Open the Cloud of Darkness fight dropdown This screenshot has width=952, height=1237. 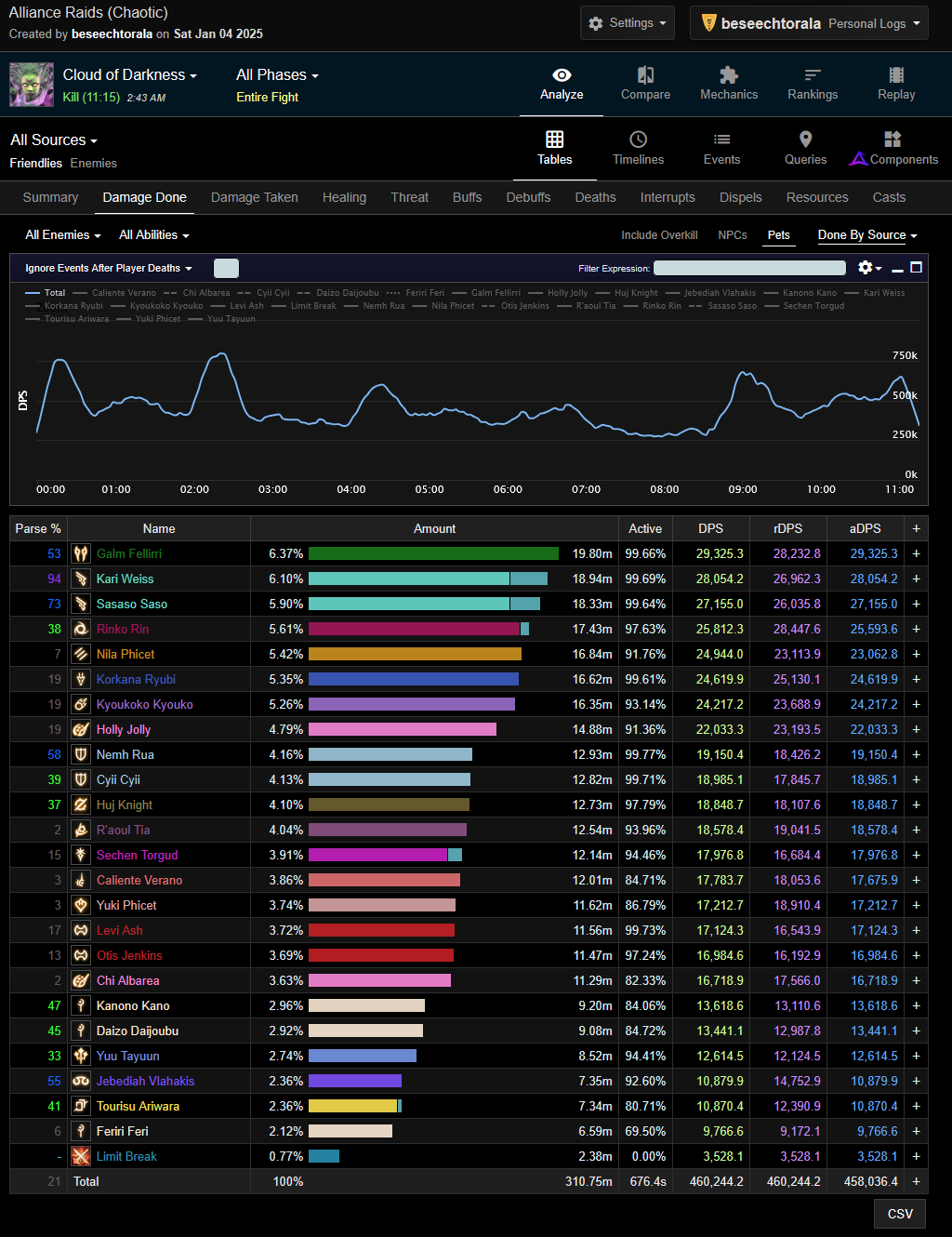[130, 75]
